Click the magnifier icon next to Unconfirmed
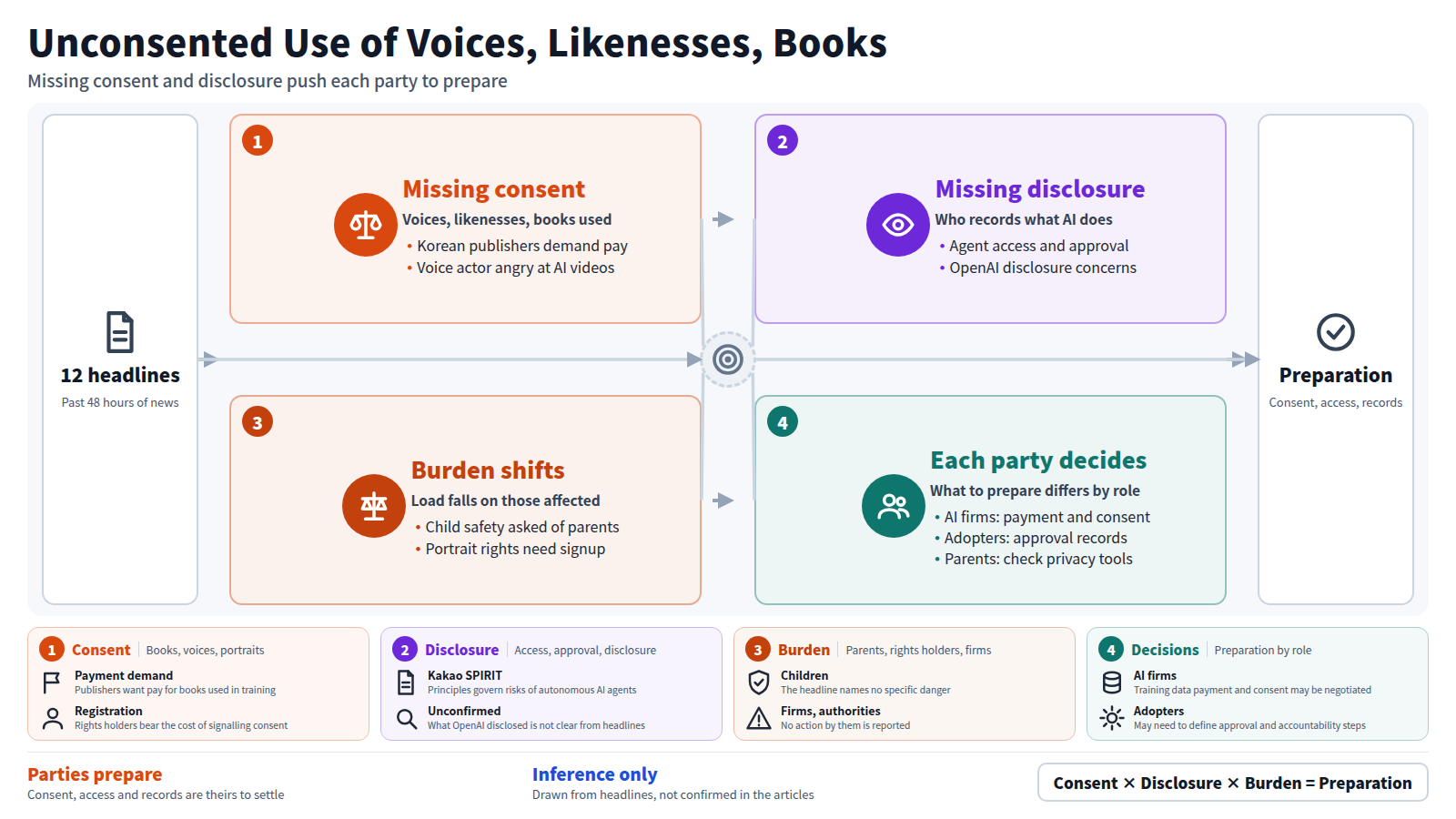This screenshot has height=819, width=1456. [406, 718]
